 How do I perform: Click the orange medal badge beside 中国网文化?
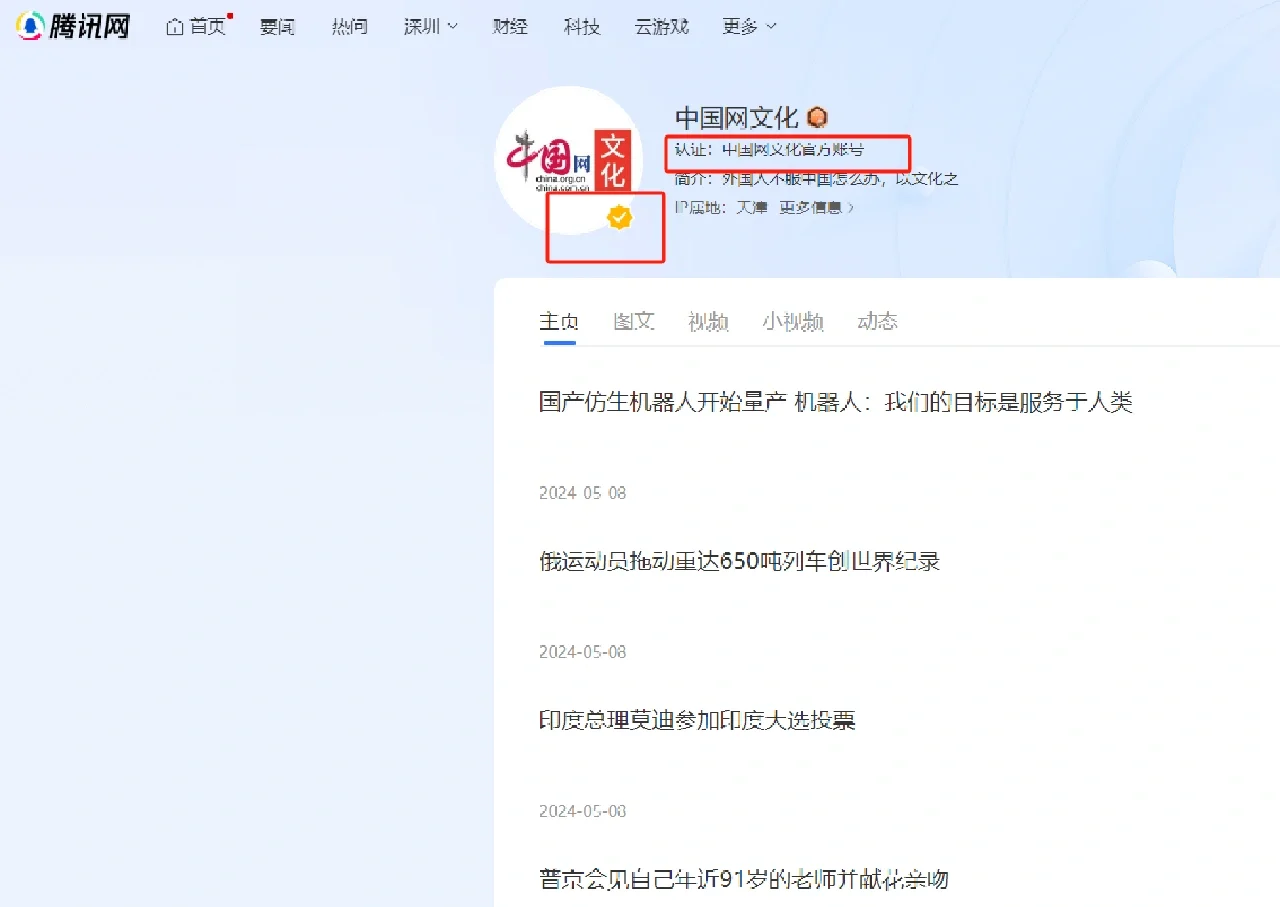[817, 118]
